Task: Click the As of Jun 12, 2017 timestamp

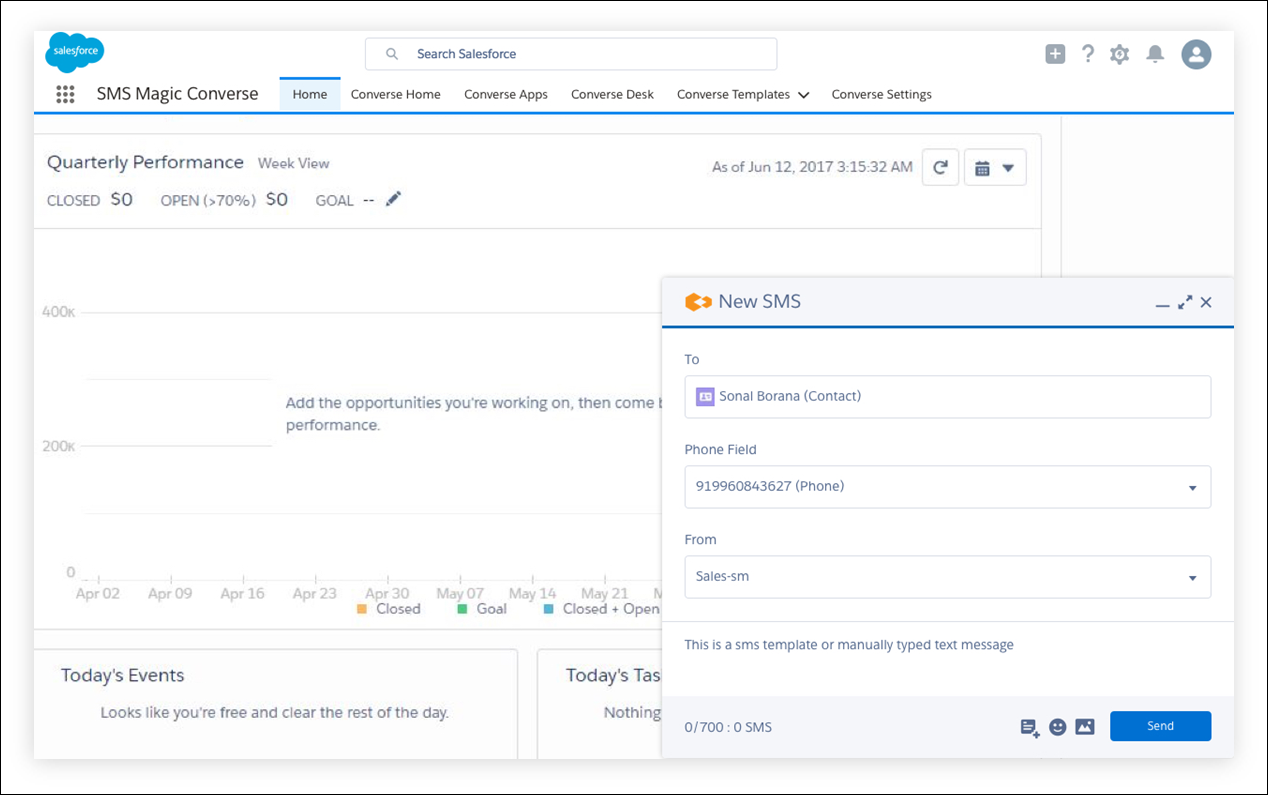Action: click(812, 167)
